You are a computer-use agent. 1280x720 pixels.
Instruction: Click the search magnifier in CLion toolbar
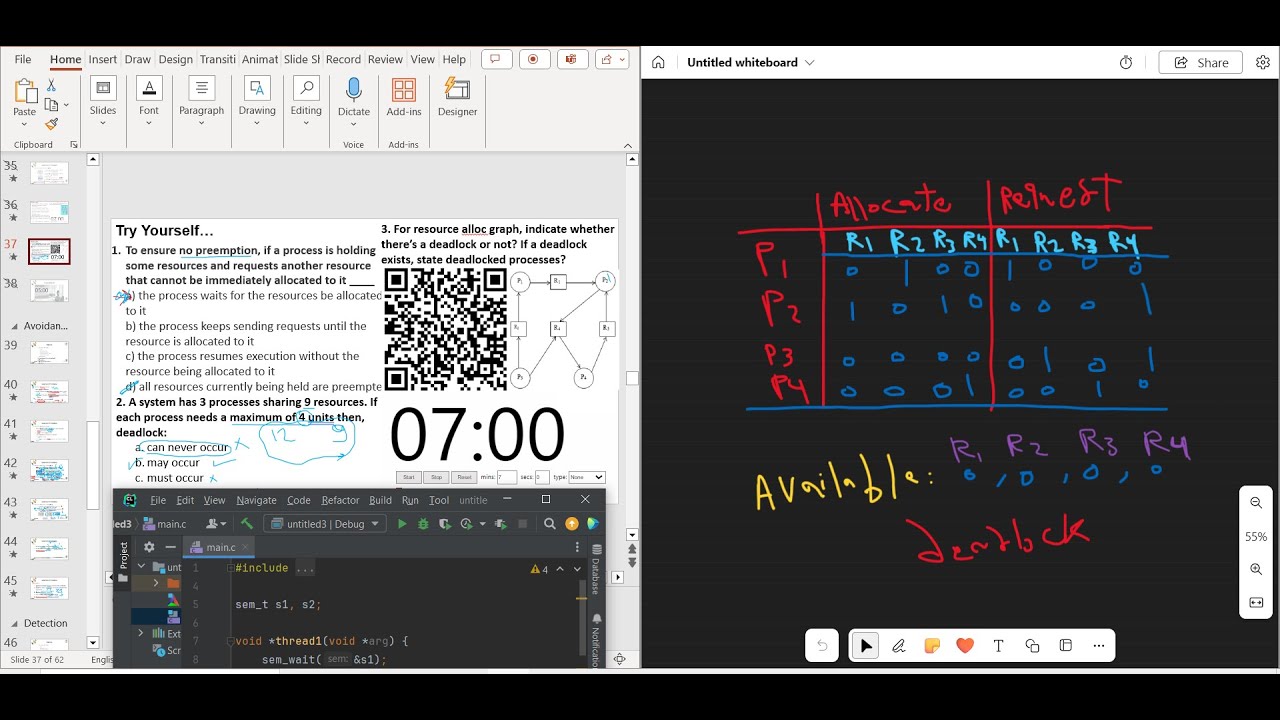coord(550,523)
